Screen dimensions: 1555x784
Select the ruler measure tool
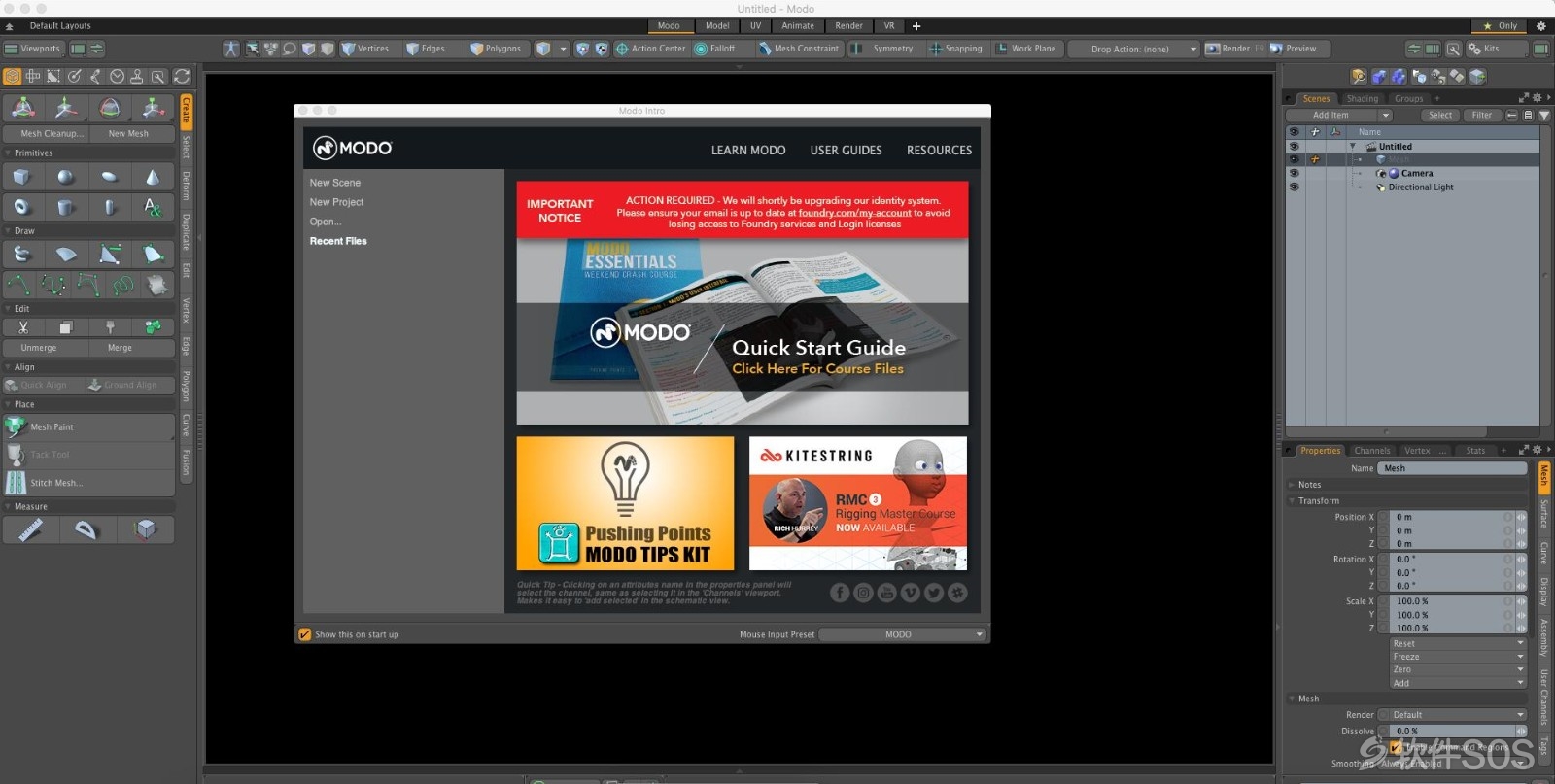coord(31,529)
